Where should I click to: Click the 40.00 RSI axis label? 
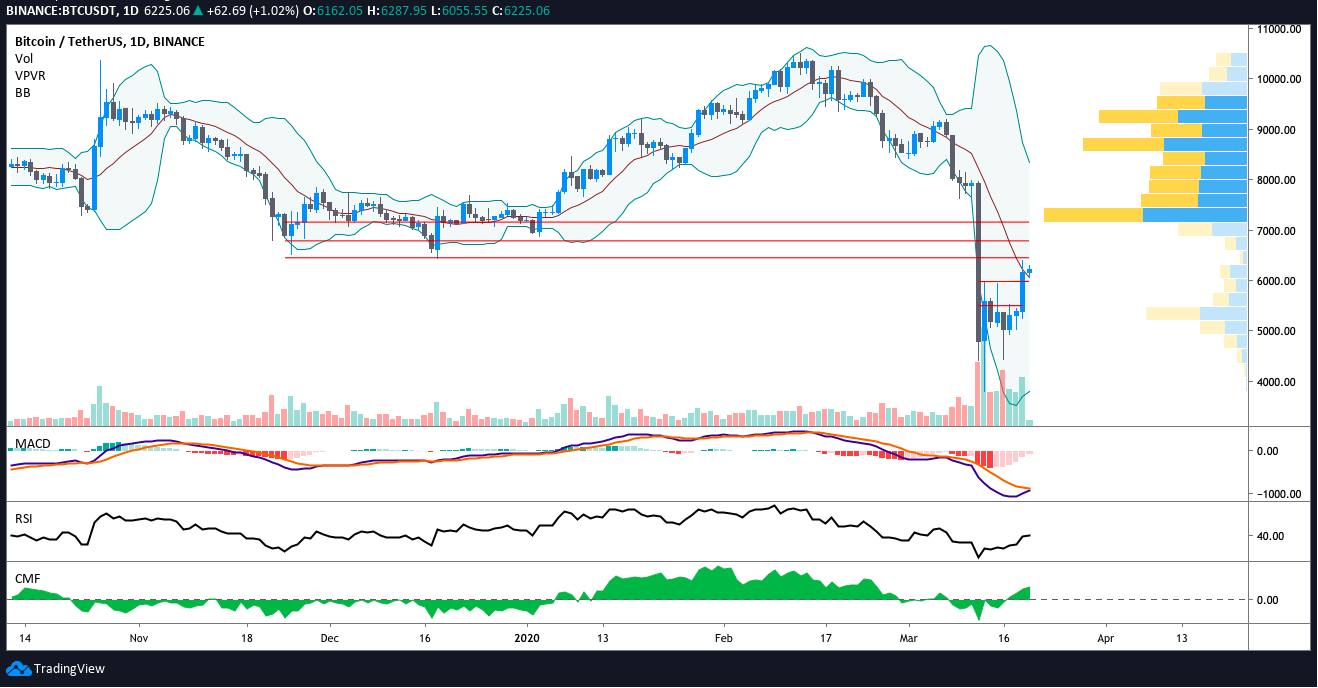pos(1270,536)
